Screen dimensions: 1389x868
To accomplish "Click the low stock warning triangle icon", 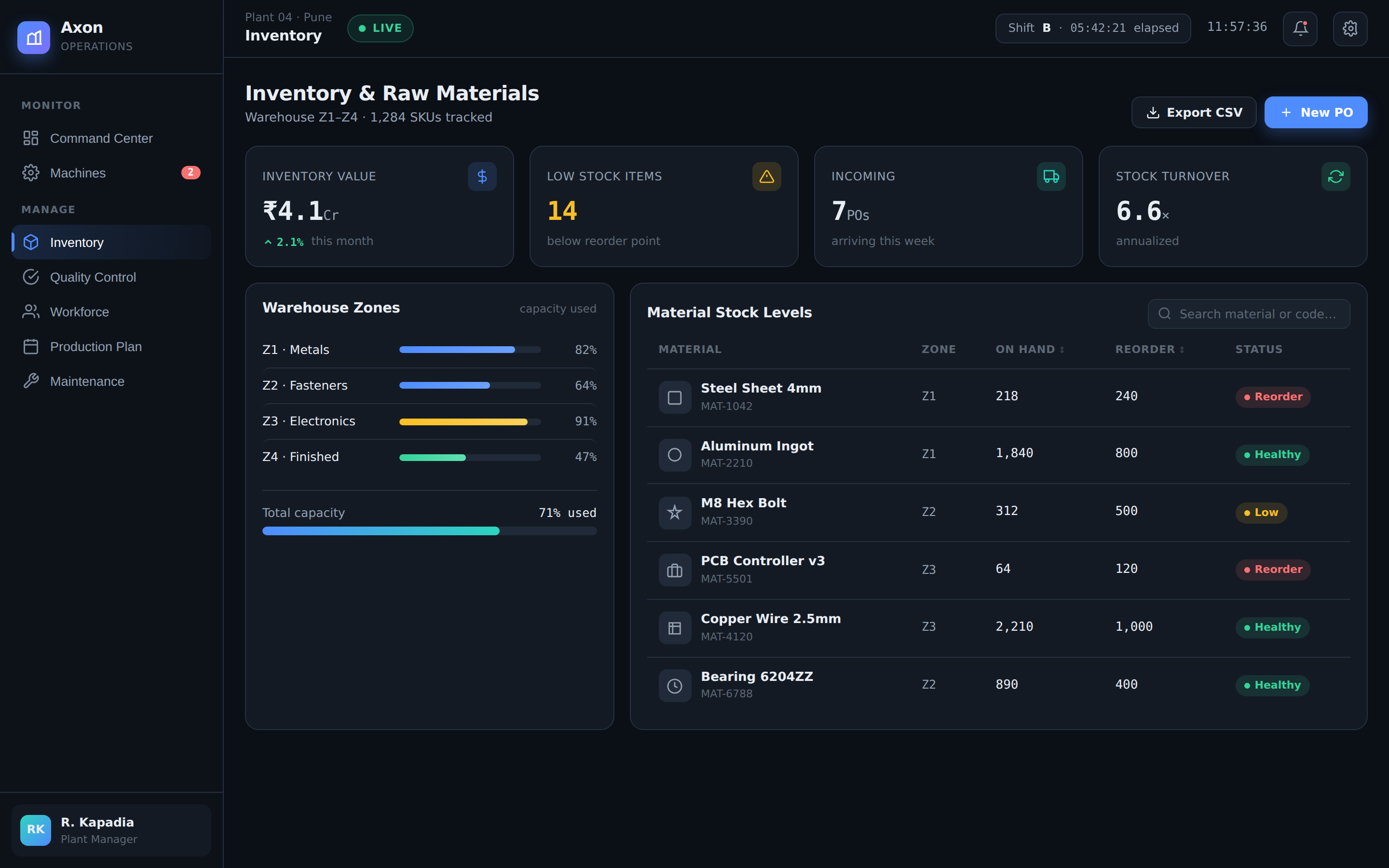I will point(766,176).
